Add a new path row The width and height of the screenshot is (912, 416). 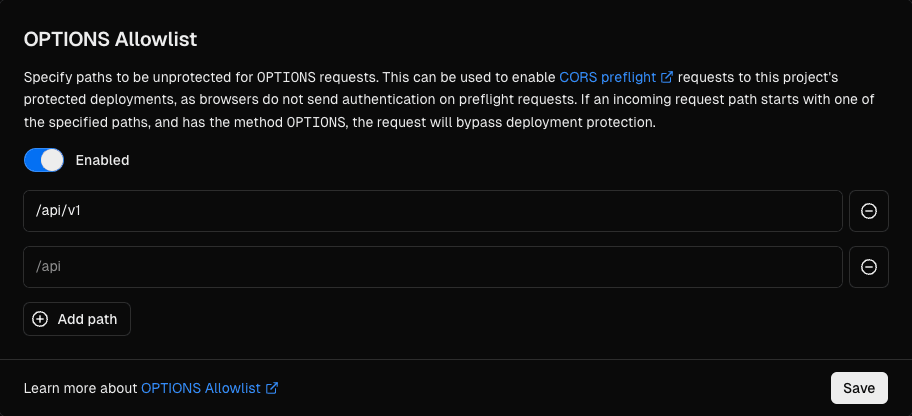click(77, 319)
